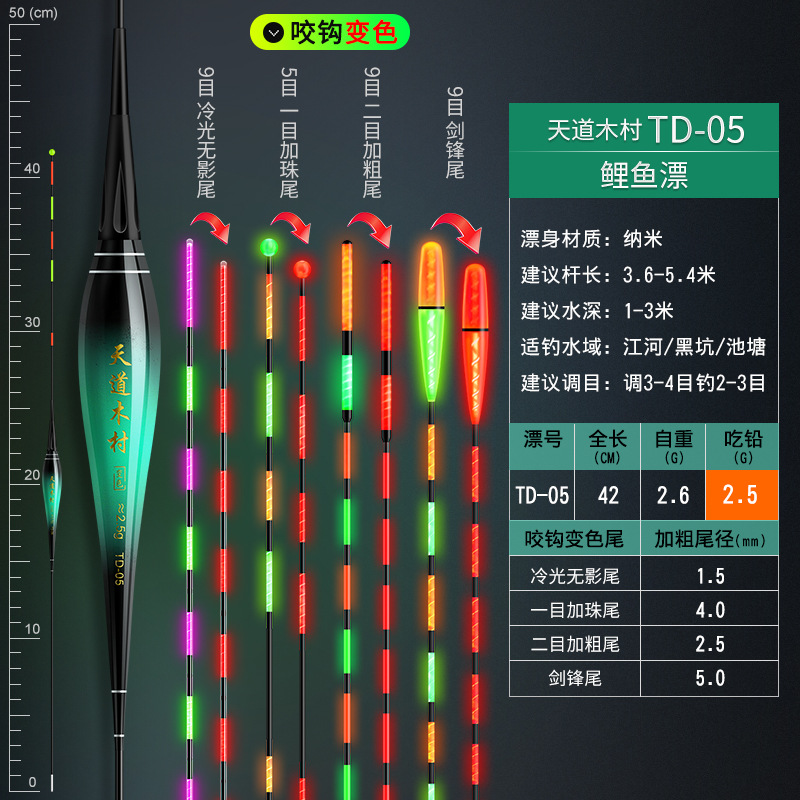Click the 建议调目: 调3-4目钓2-3目 spec line
The image size is (800, 800).
(643, 383)
